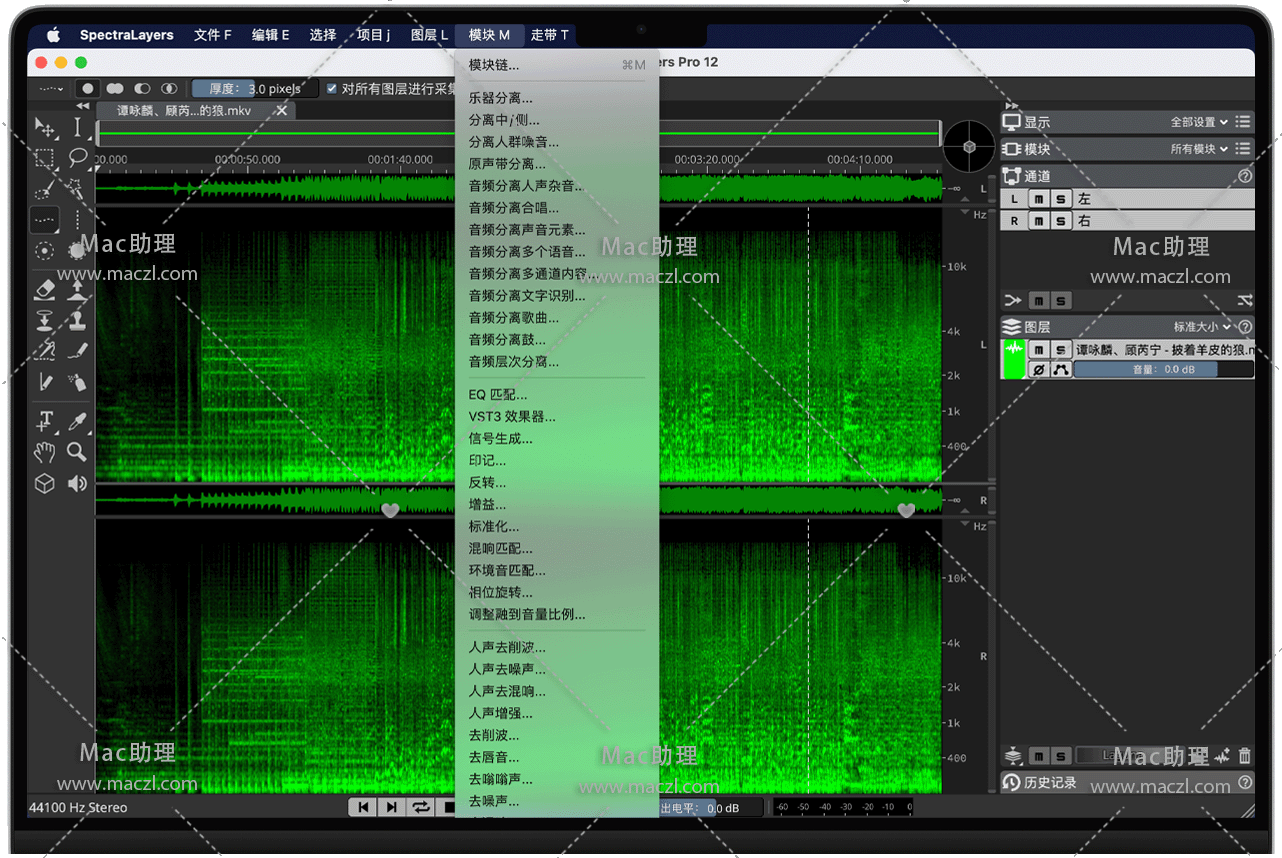Activate the Hand pan tool
This screenshot has height=858, width=1282.
pyautogui.click(x=45, y=452)
